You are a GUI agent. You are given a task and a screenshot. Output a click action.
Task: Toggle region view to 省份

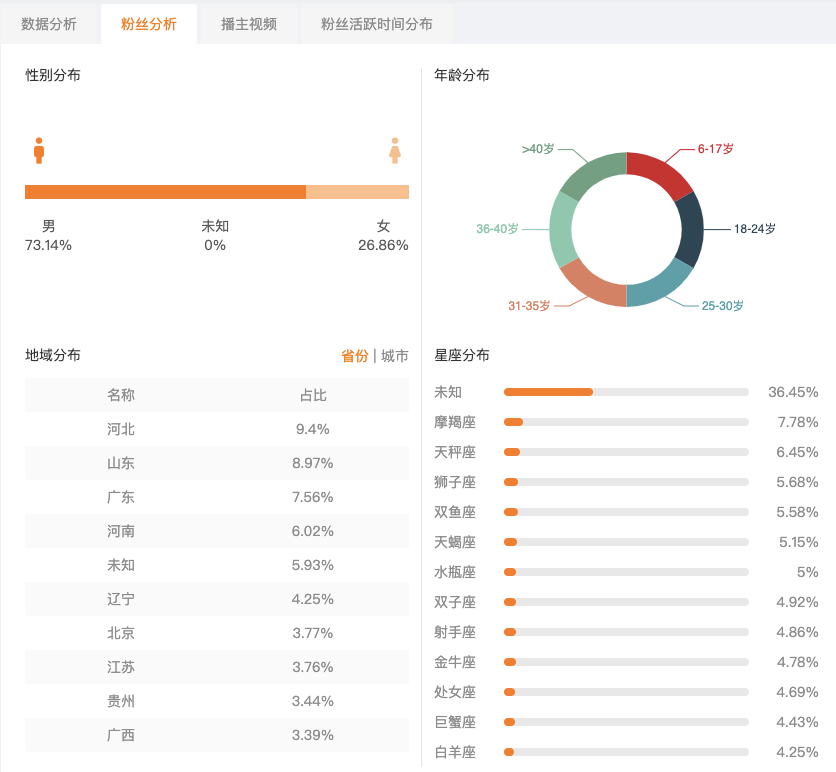355,356
